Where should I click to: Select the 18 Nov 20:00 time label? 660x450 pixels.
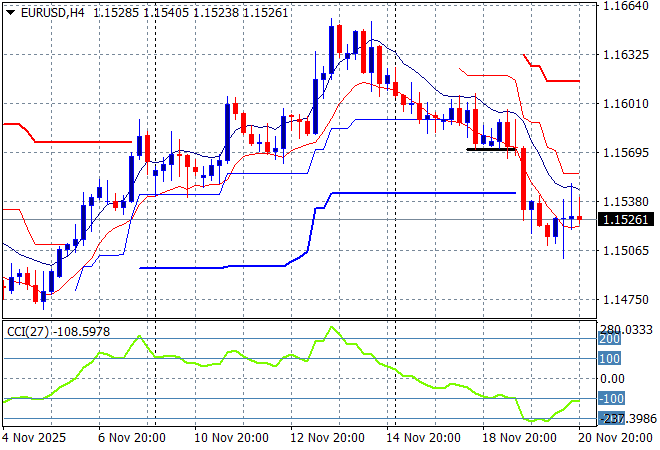(519, 438)
